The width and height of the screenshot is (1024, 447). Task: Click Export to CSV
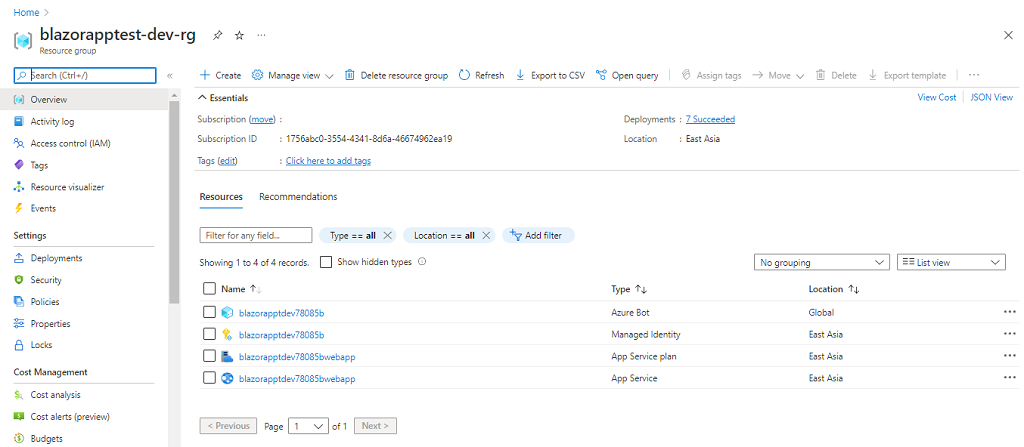pos(550,75)
